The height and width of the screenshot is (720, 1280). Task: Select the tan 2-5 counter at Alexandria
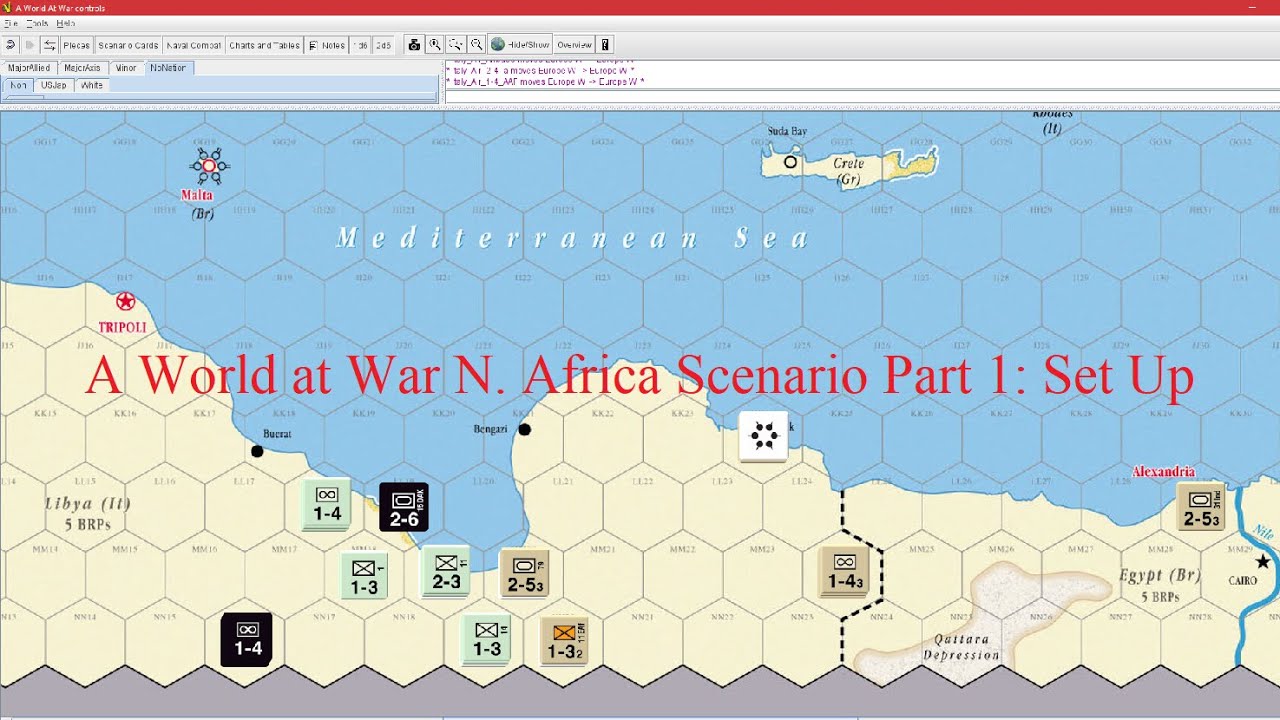1201,507
